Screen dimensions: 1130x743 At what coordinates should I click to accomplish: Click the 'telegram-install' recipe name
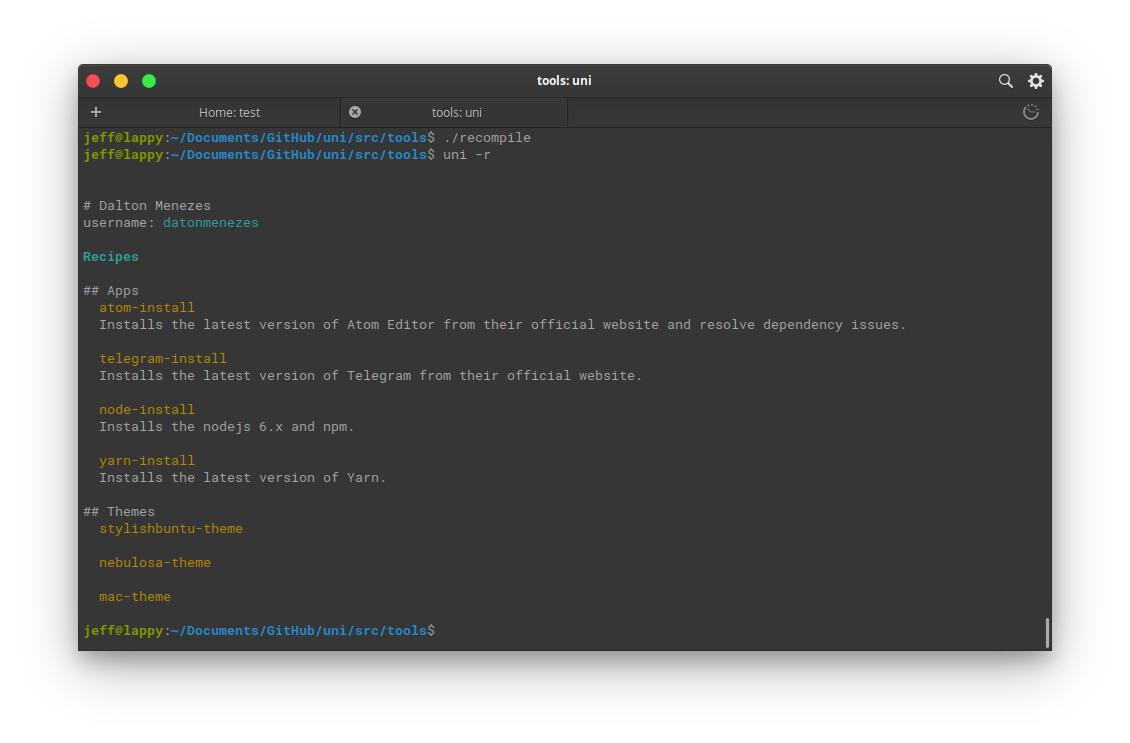[163, 359]
